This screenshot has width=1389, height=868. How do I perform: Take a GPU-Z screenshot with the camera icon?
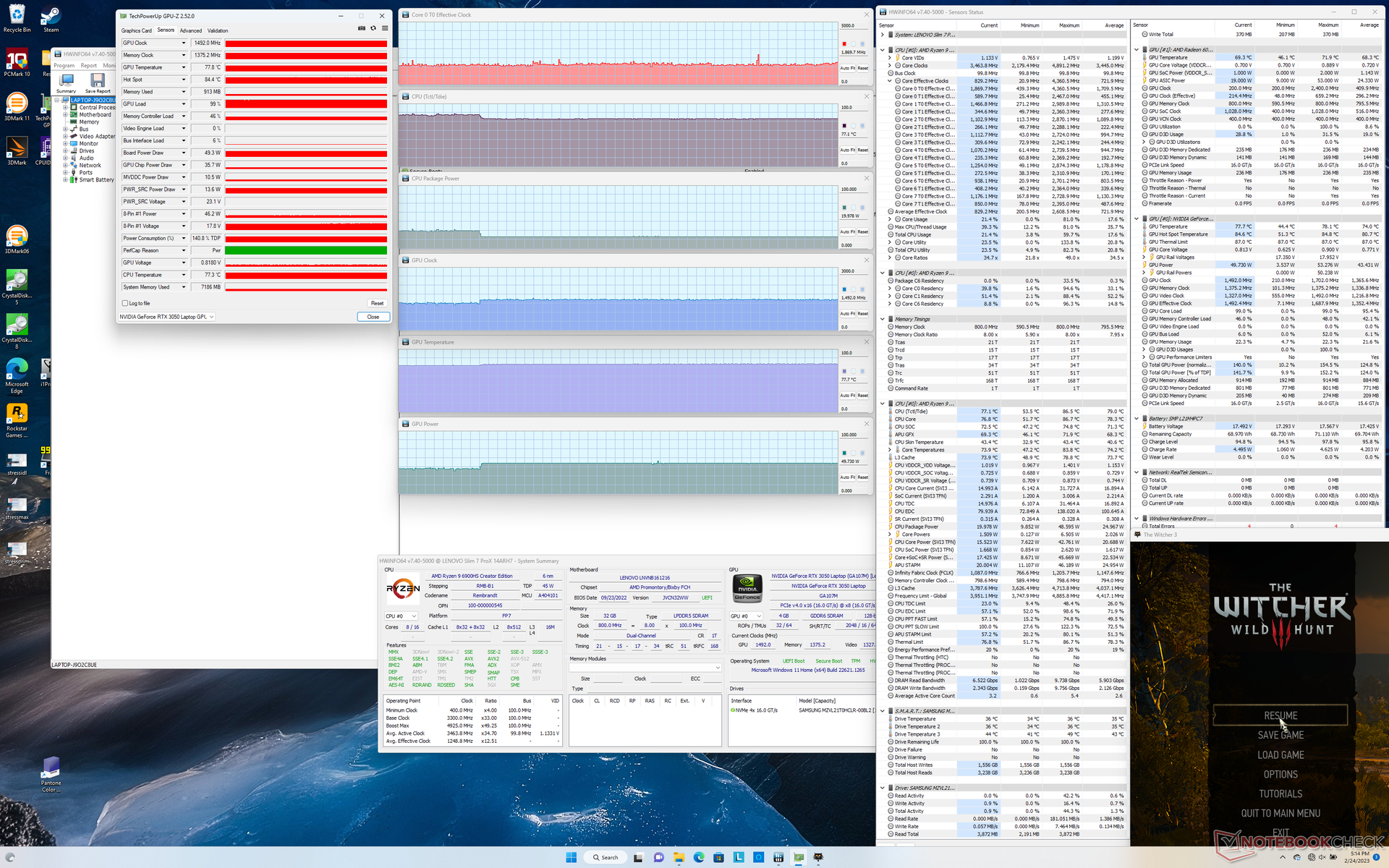pos(362,28)
